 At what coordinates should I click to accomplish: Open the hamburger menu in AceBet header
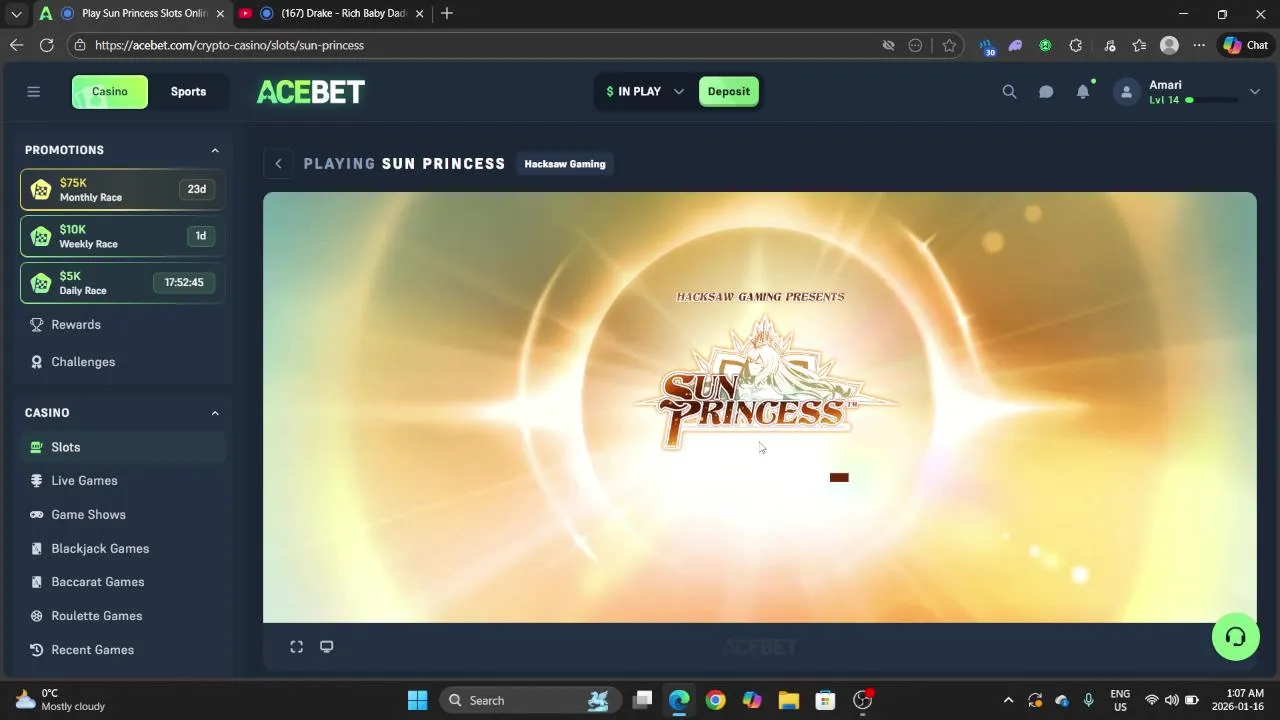(33, 91)
